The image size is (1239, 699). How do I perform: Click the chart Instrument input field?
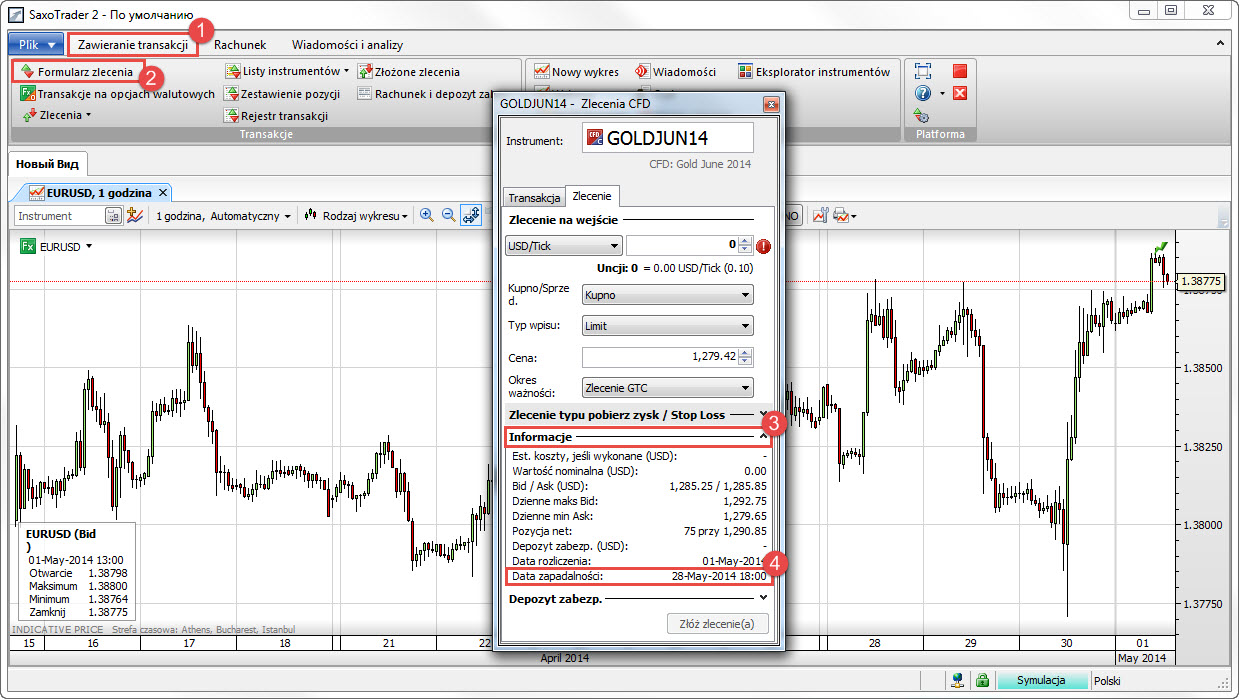click(60, 216)
